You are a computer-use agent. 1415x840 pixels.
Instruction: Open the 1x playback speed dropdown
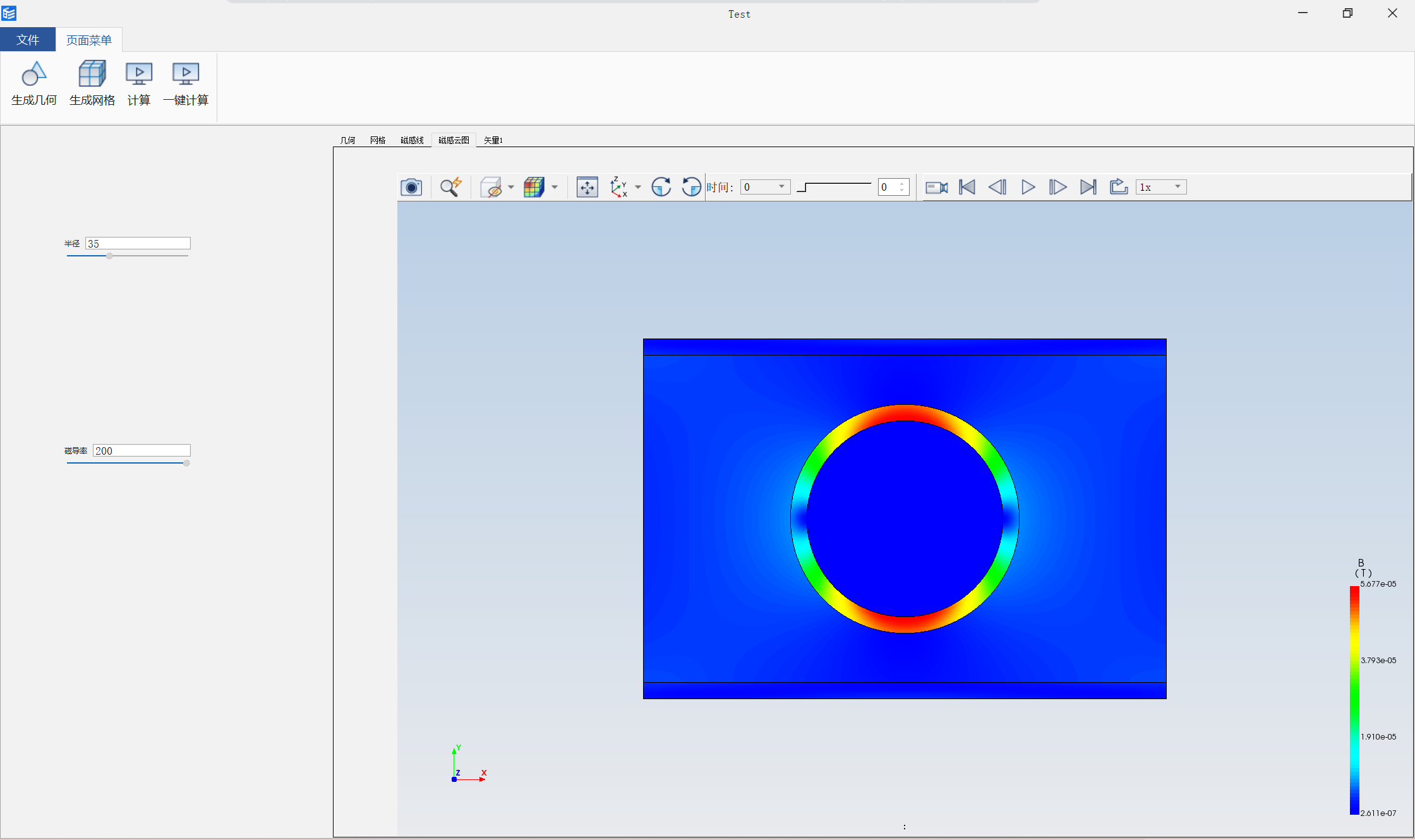point(1161,187)
